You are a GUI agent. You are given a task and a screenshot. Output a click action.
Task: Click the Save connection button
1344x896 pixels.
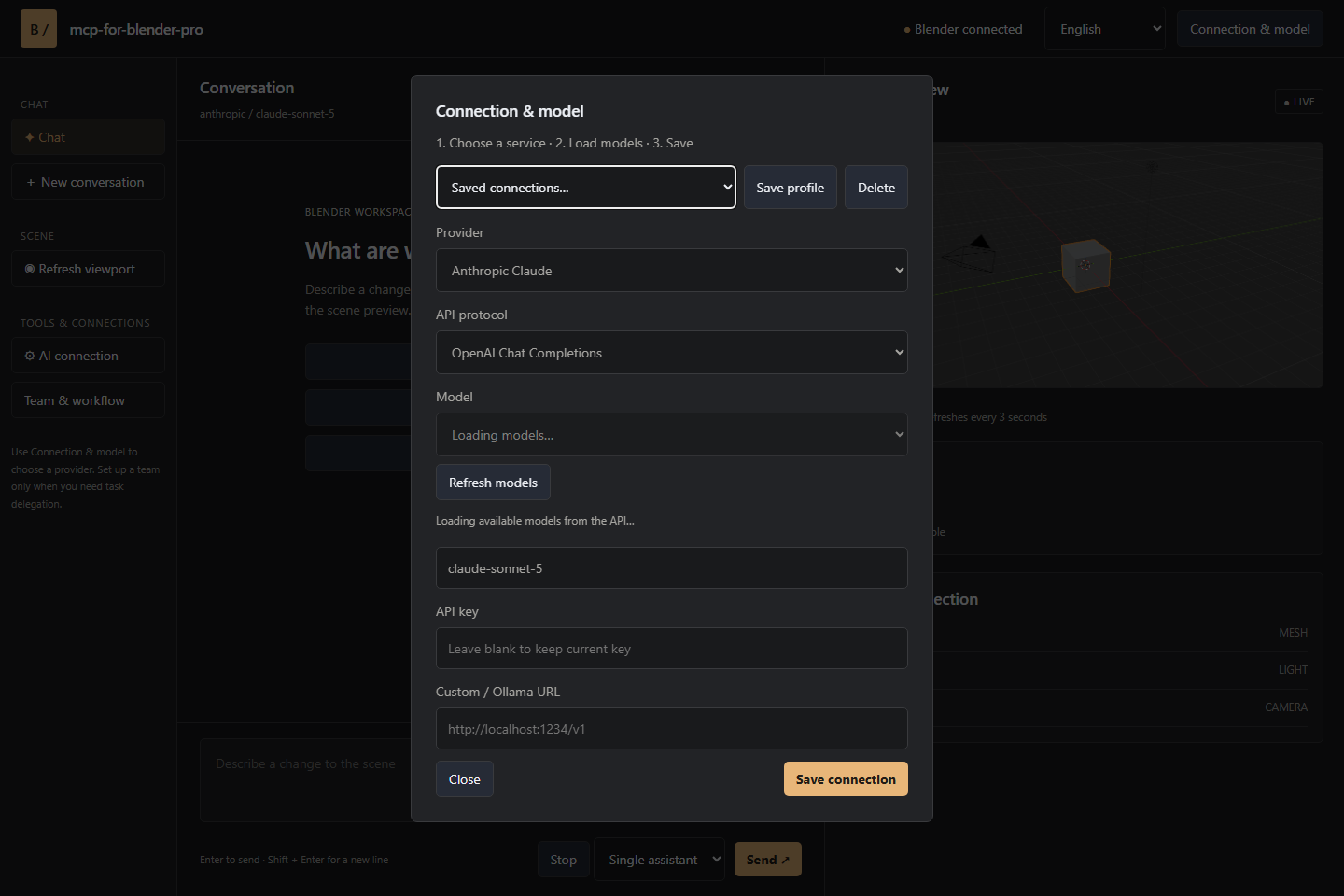pyautogui.click(x=846, y=779)
